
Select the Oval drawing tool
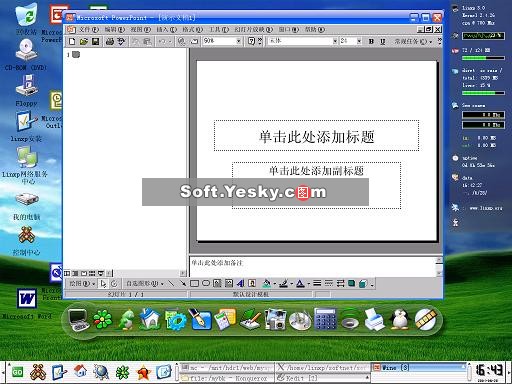point(206,283)
